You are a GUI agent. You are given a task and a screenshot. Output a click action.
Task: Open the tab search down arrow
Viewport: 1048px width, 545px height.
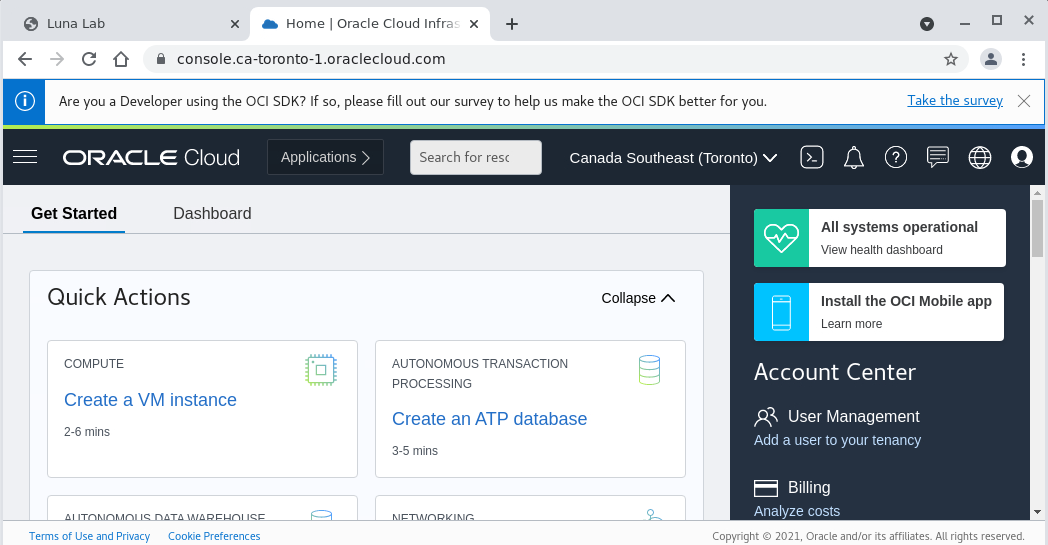click(x=927, y=24)
